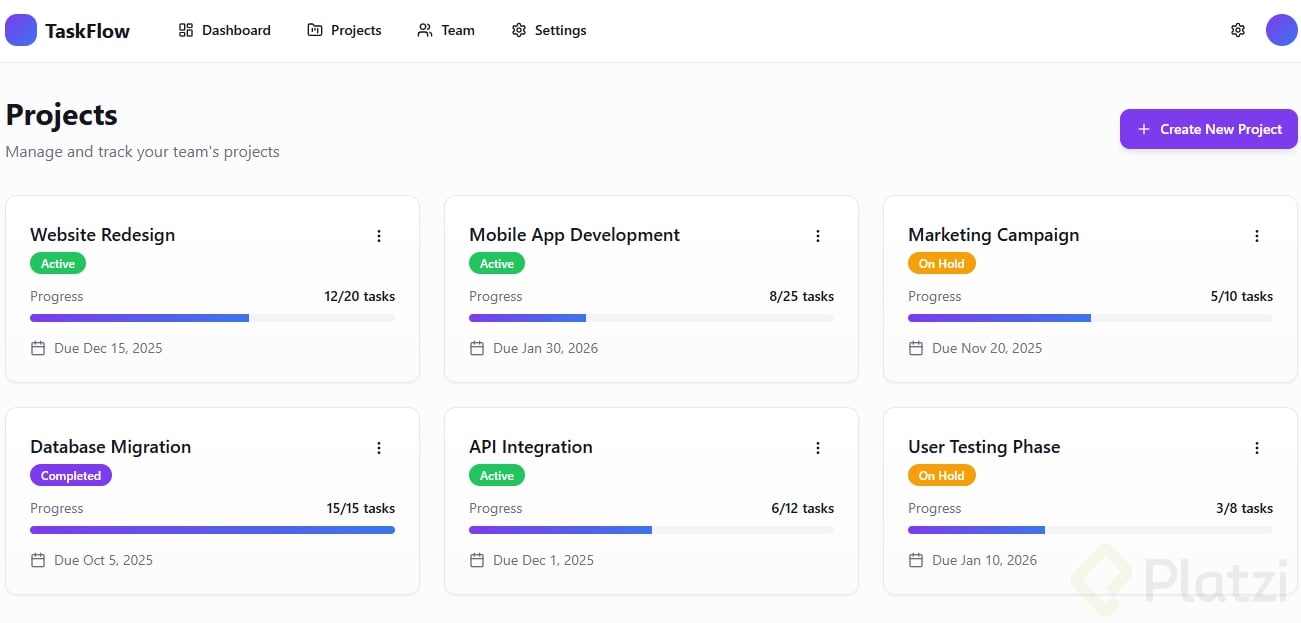Open three-dot menu for Marketing Campaign

(x=1257, y=236)
